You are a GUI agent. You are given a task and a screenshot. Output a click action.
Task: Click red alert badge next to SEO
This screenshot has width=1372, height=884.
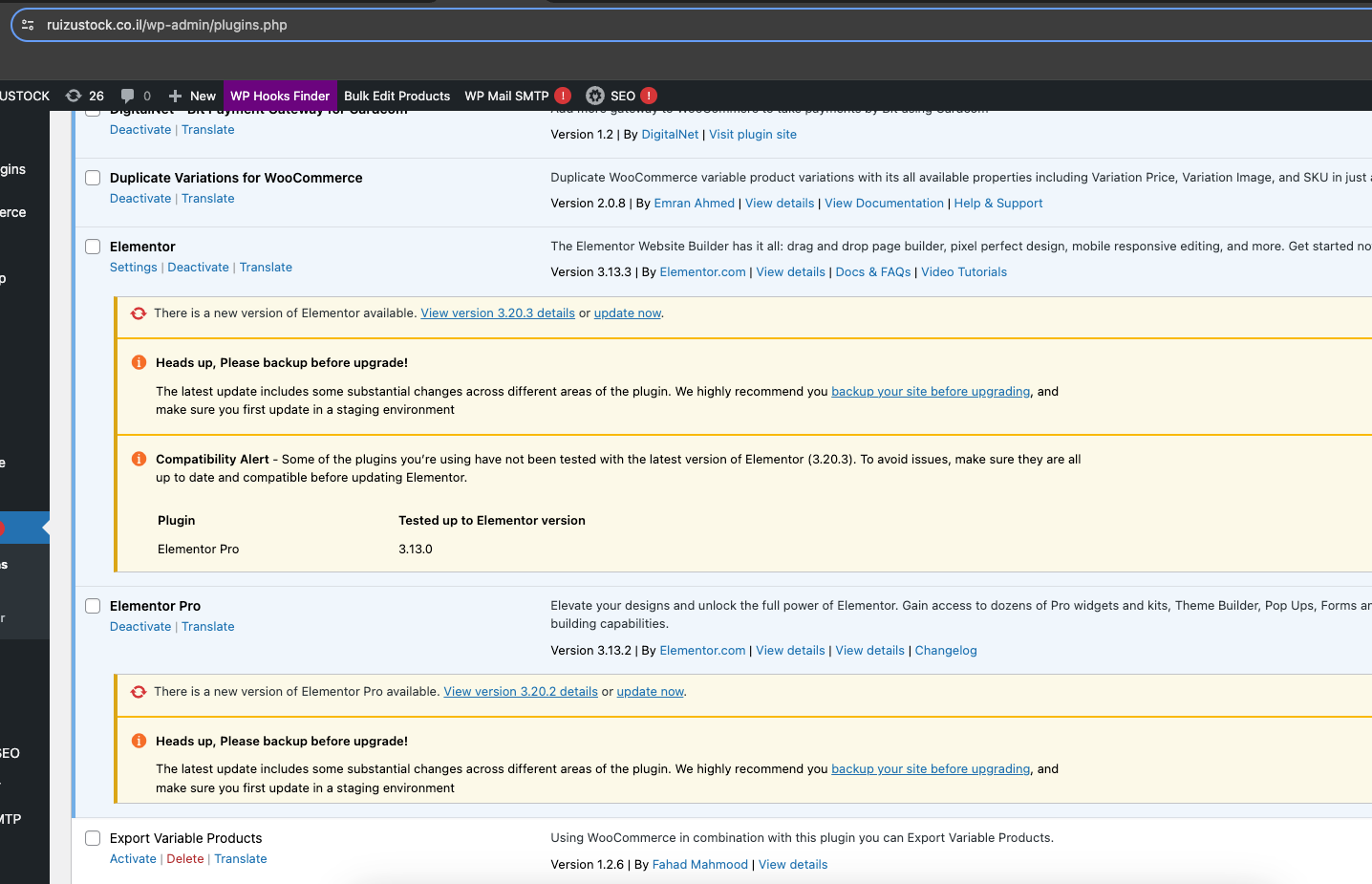[x=649, y=96]
